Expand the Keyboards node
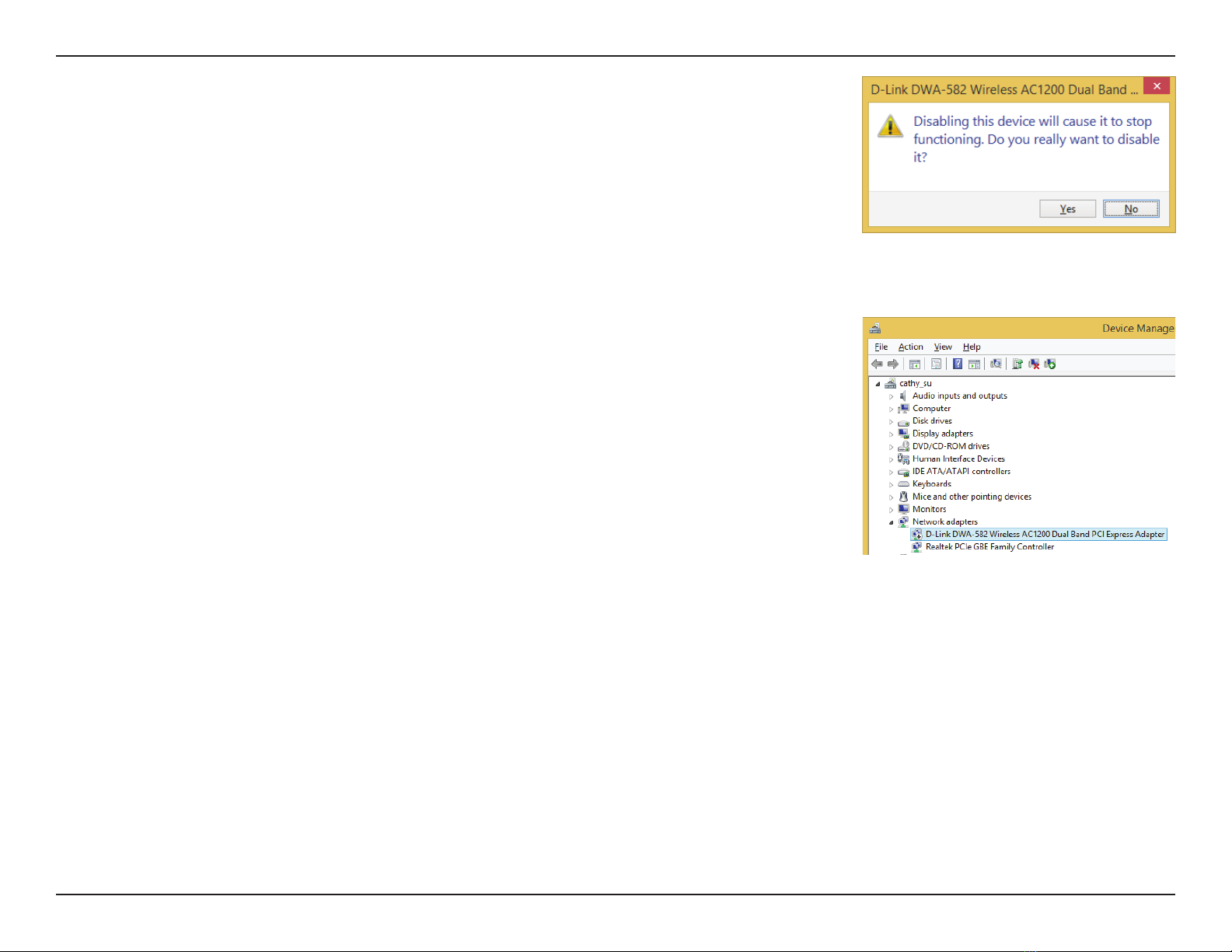This screenshot has width=1232, height=952. [892, 484]
